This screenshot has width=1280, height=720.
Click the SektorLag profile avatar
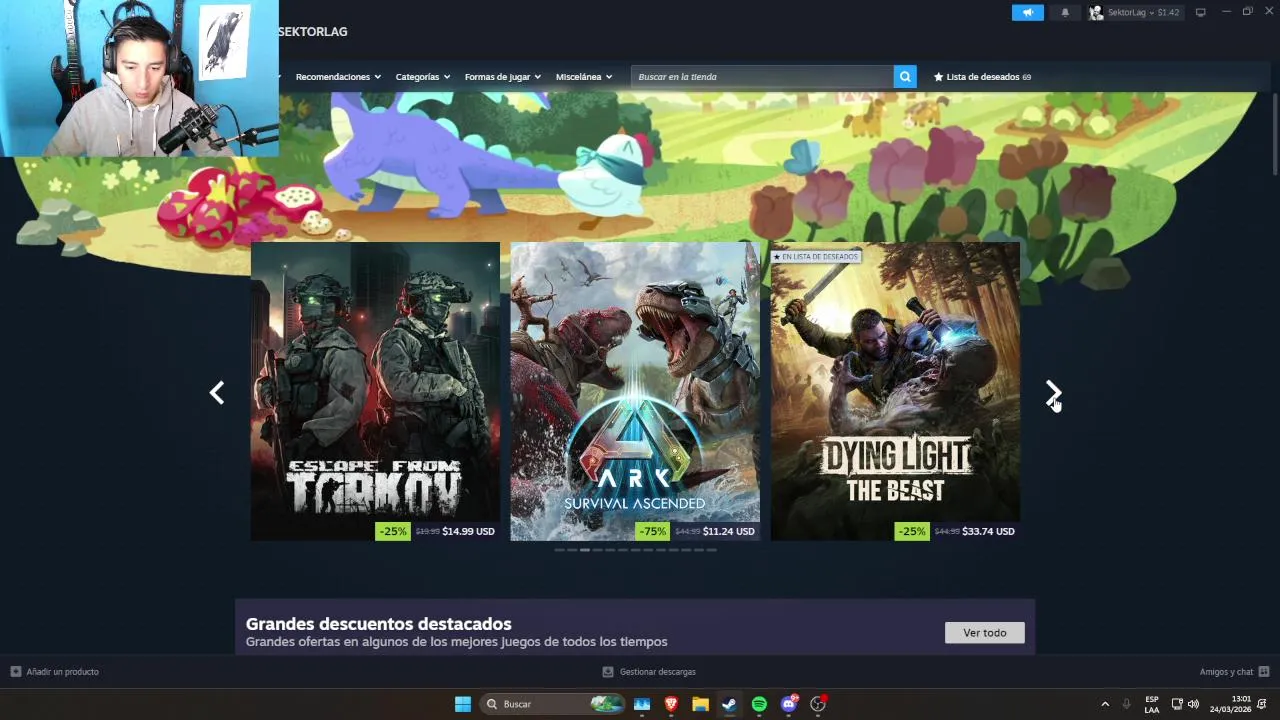[1096, 12]
